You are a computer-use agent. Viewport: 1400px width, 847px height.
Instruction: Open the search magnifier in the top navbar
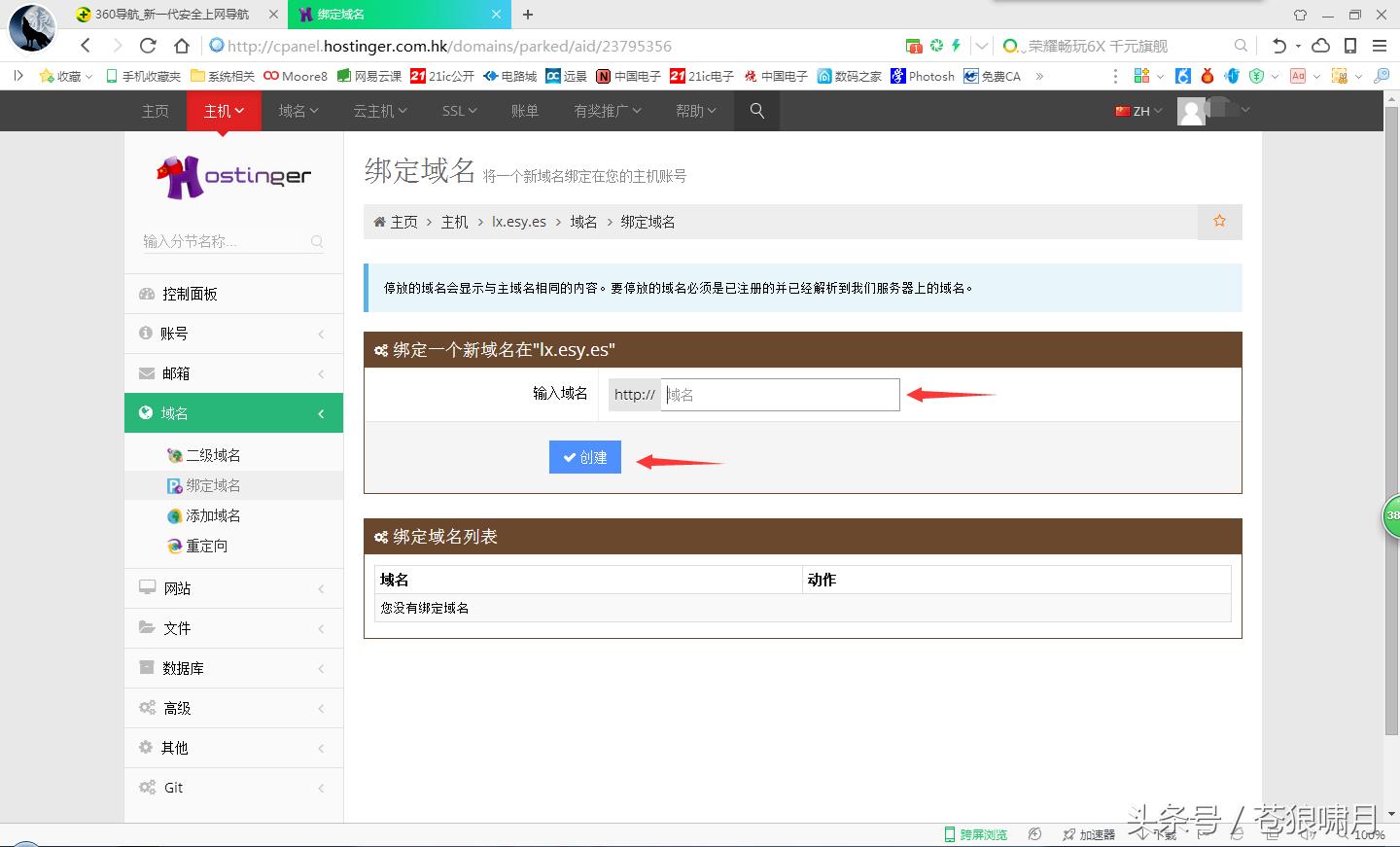pyautogui.click(x=756, y=110)
